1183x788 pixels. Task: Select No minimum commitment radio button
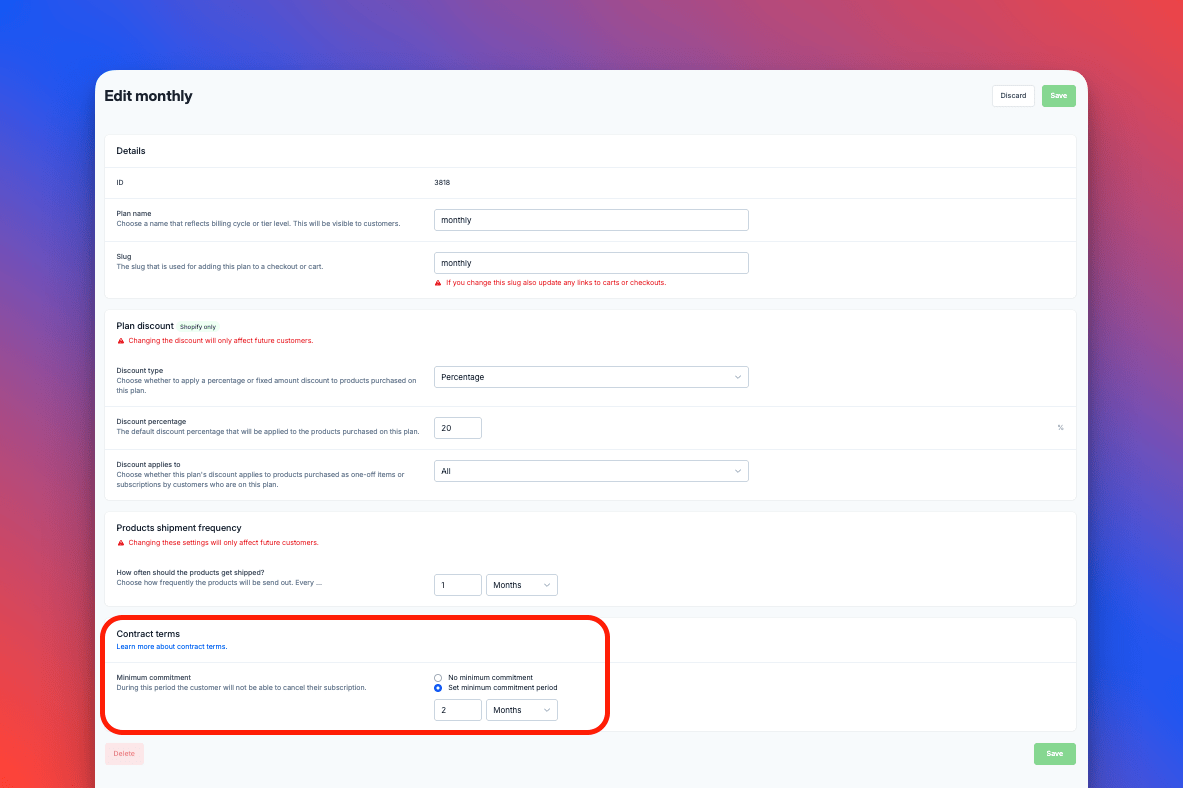[438, 678]
